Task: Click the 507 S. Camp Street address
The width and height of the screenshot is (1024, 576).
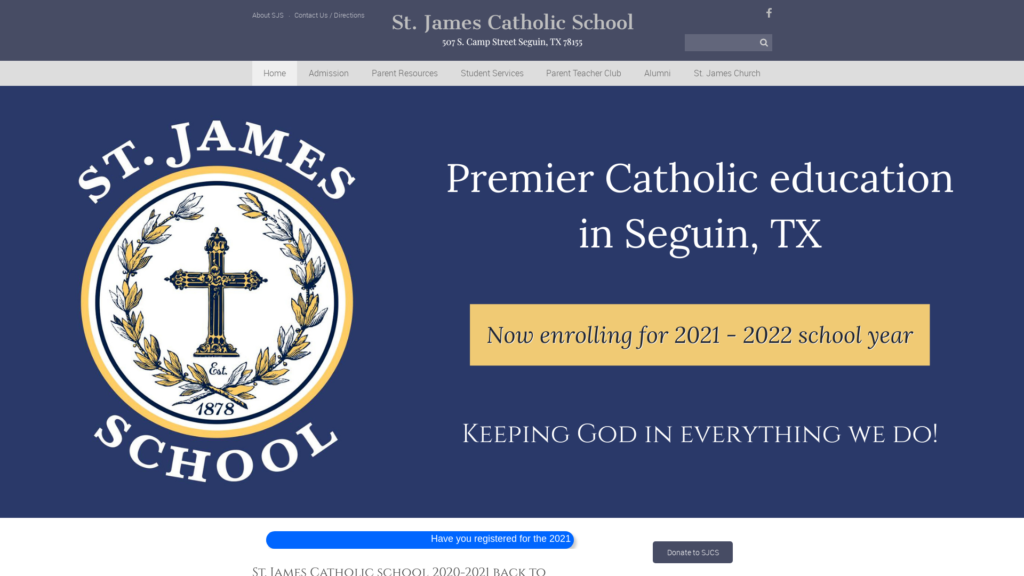Action: [x=512, y=43]
